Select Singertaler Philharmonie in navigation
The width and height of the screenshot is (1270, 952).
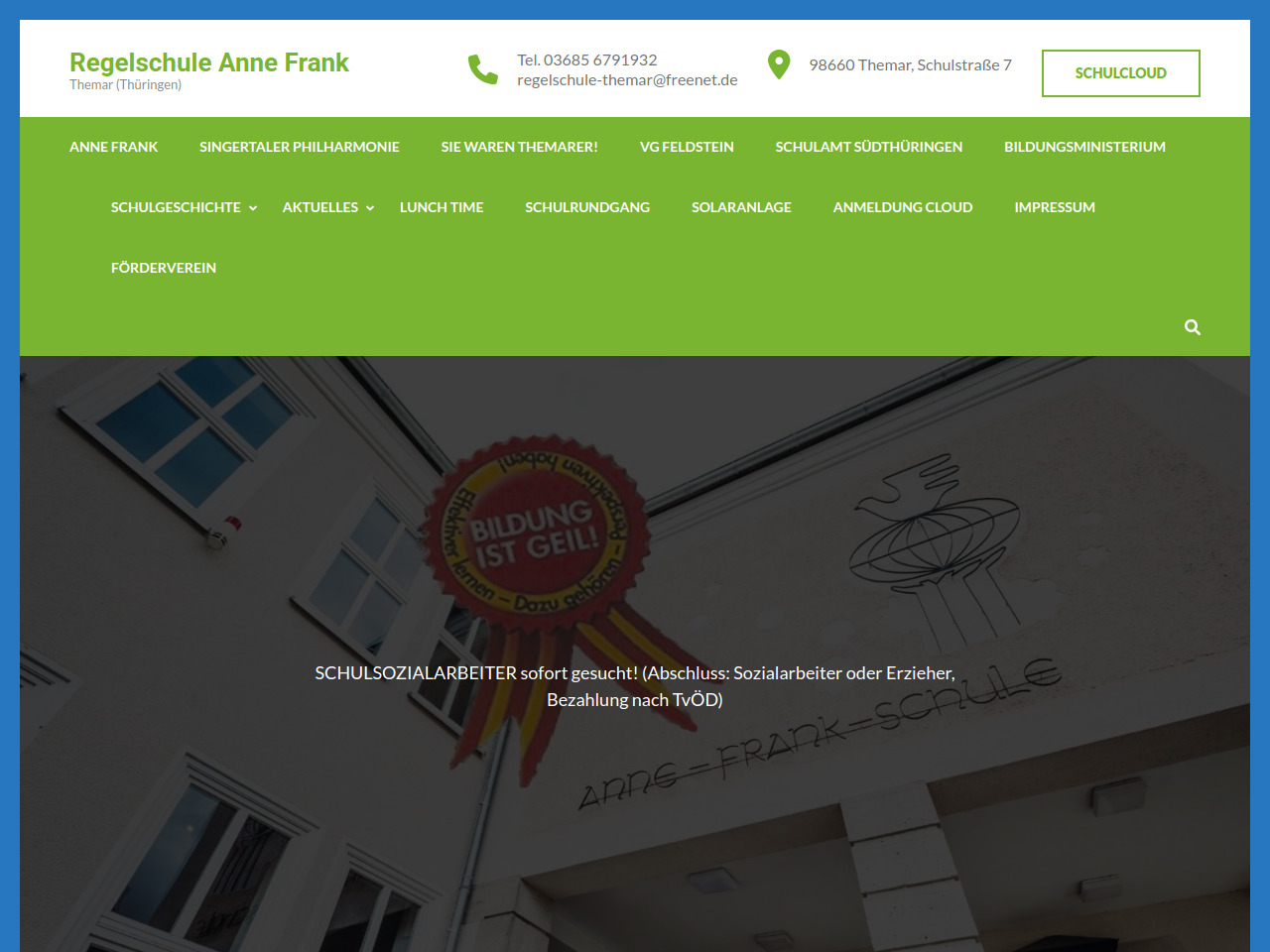(299, 147)
